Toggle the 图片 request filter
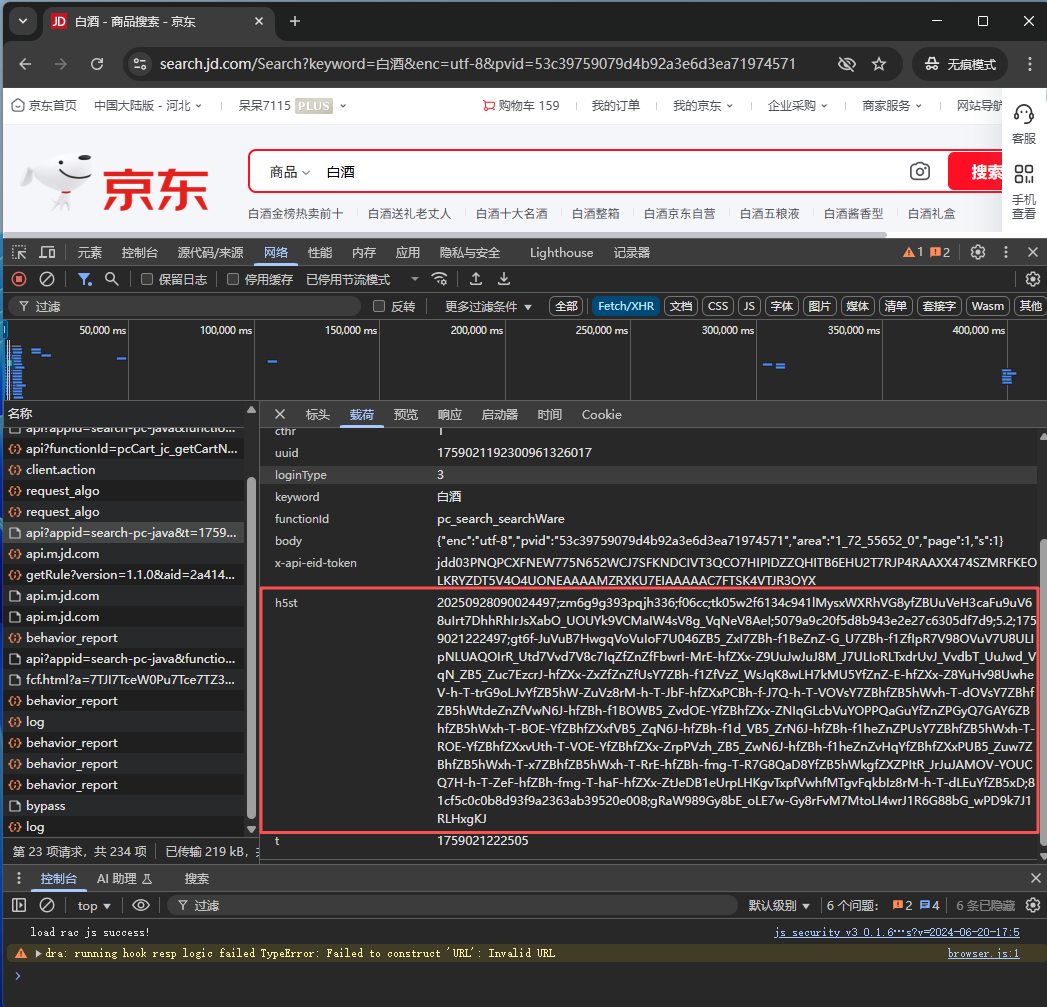 (819, 307)
